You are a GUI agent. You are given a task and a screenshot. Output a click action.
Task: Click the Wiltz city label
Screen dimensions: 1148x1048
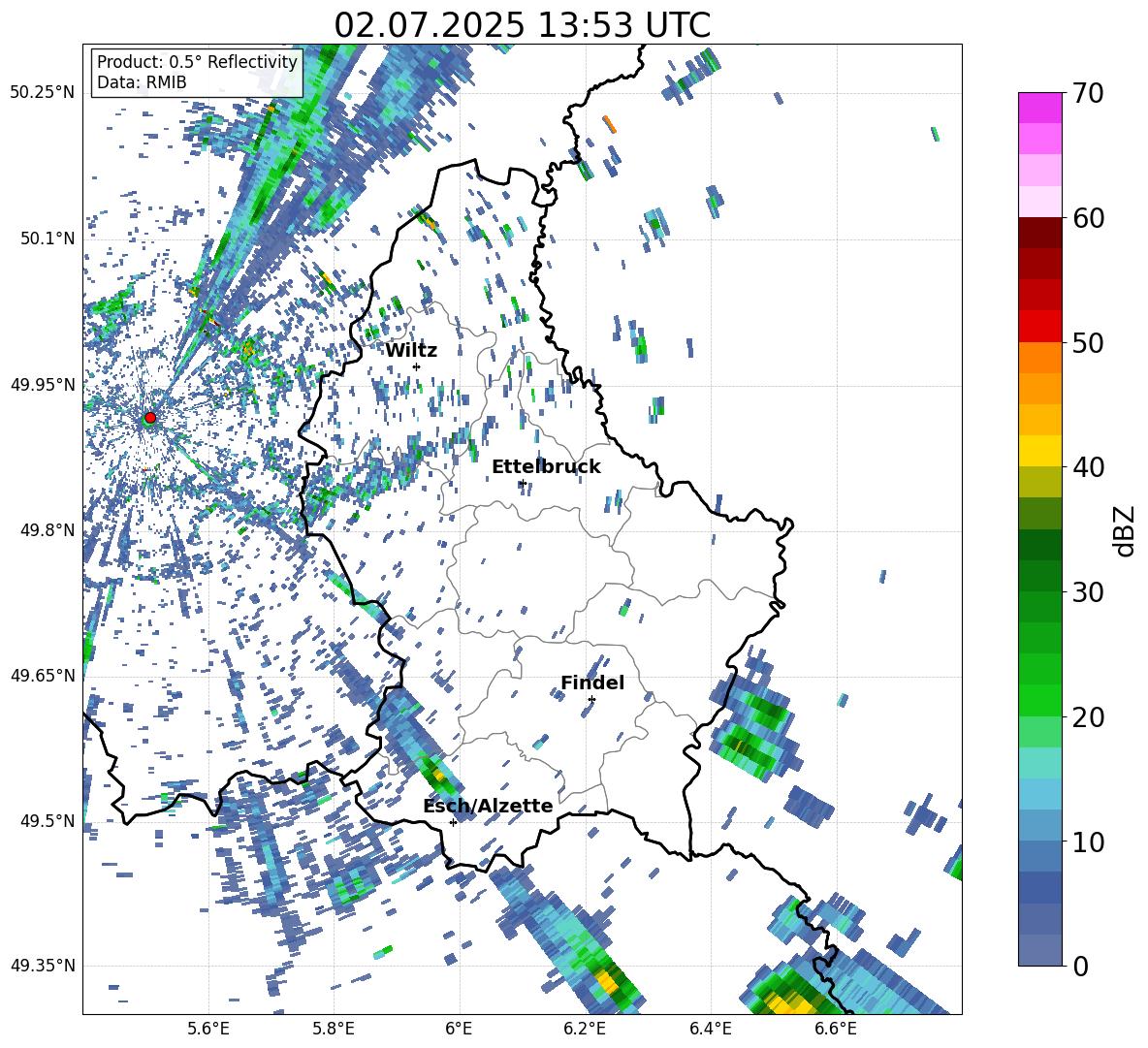[411, 351]
